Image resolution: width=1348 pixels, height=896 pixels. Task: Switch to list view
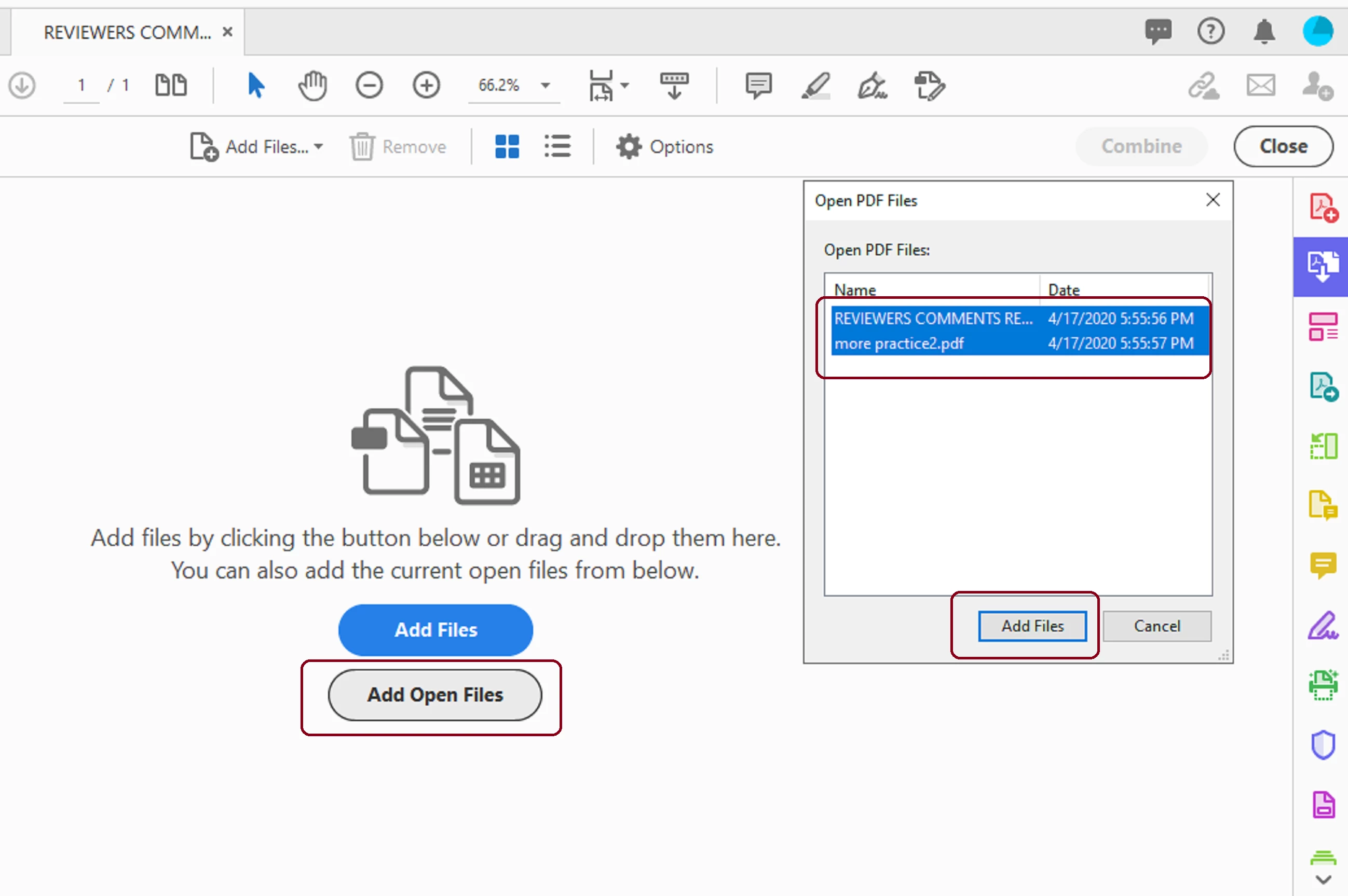[x=557, y=147]
